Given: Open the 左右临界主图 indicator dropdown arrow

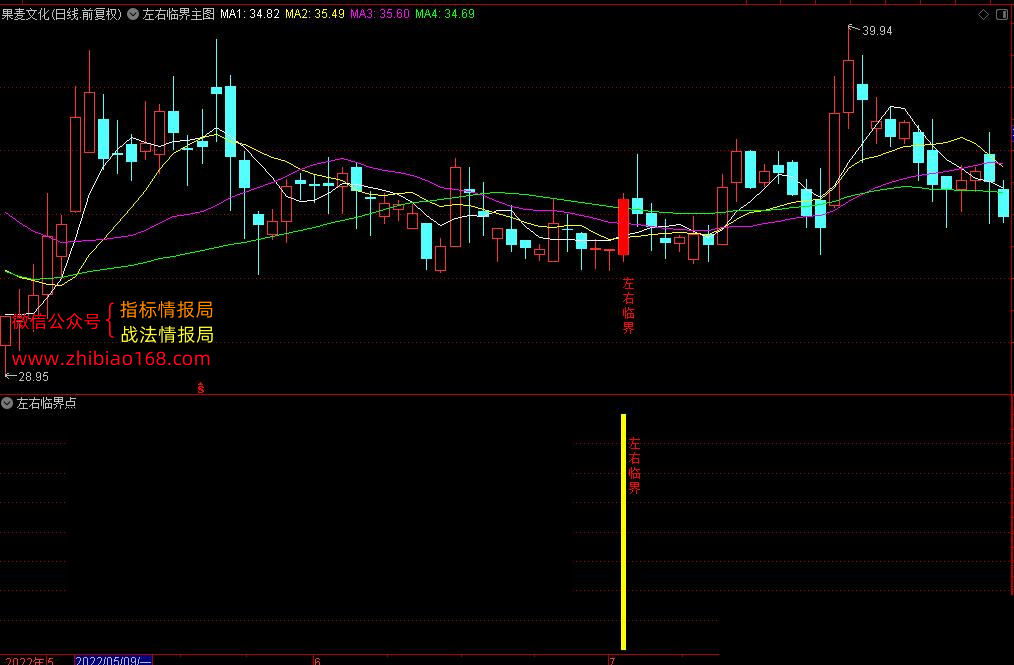Looking at the screenshot, I should point(133,14).
